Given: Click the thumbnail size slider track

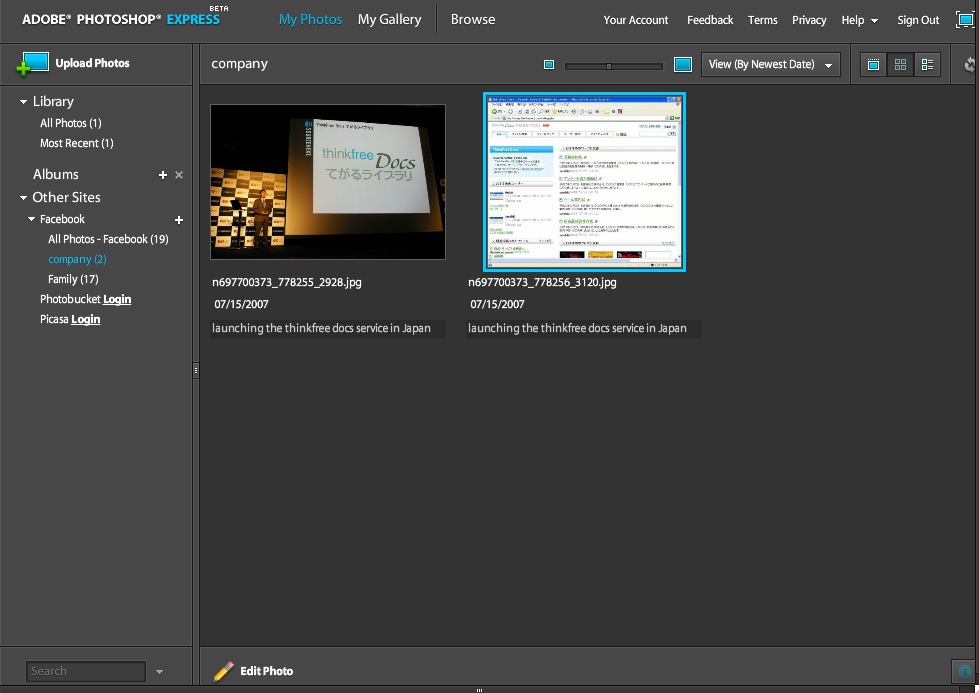Looking at the screenshot, I should coord(613,66).
